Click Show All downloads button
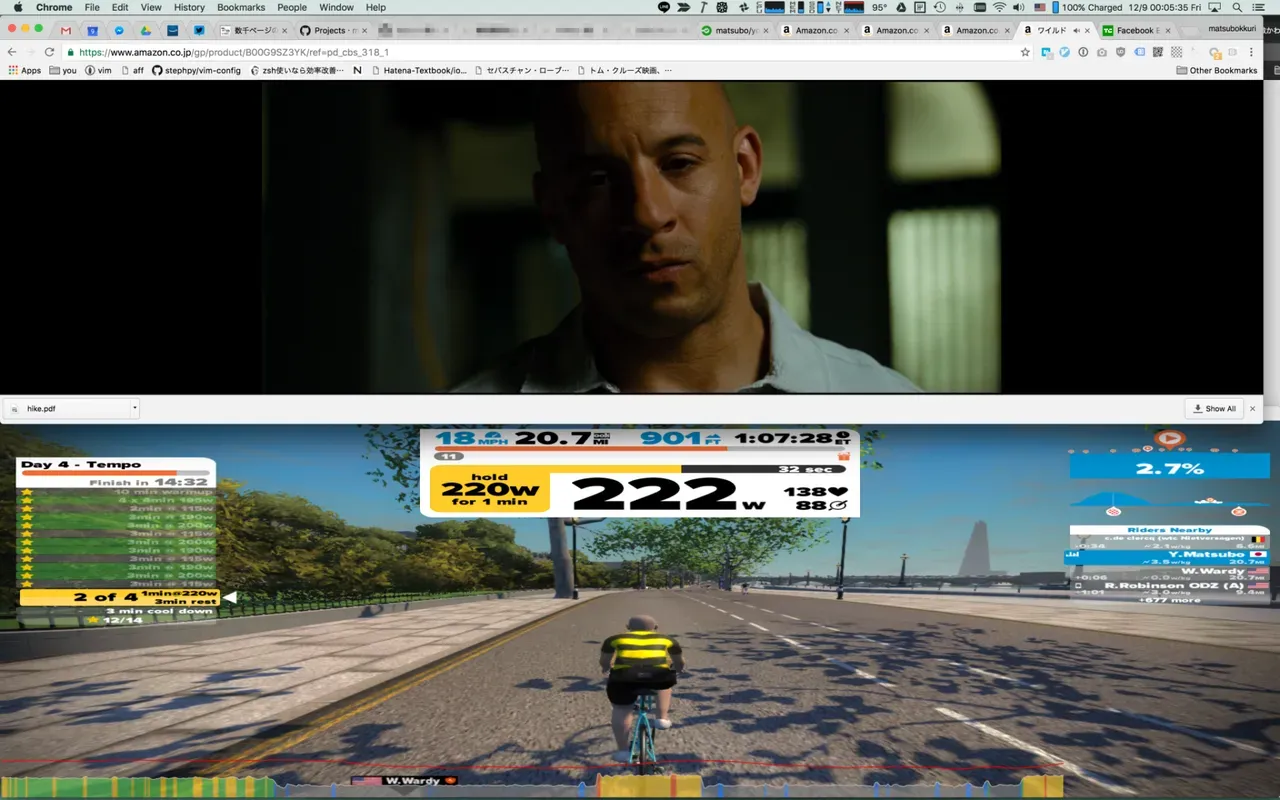Viewport: 1280px width, 800px height. [x=1214, y=408]
